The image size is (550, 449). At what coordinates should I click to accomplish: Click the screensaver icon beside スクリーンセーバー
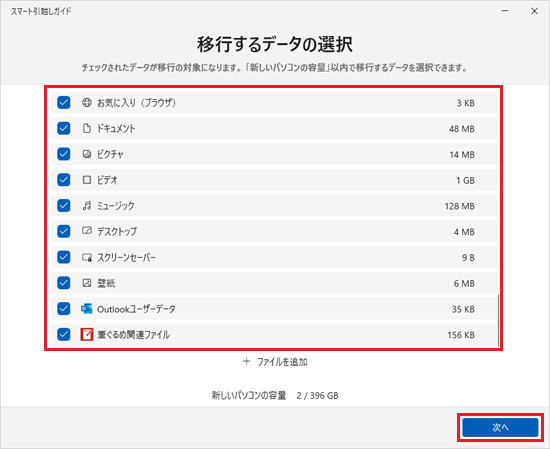[x=87, y=257]
